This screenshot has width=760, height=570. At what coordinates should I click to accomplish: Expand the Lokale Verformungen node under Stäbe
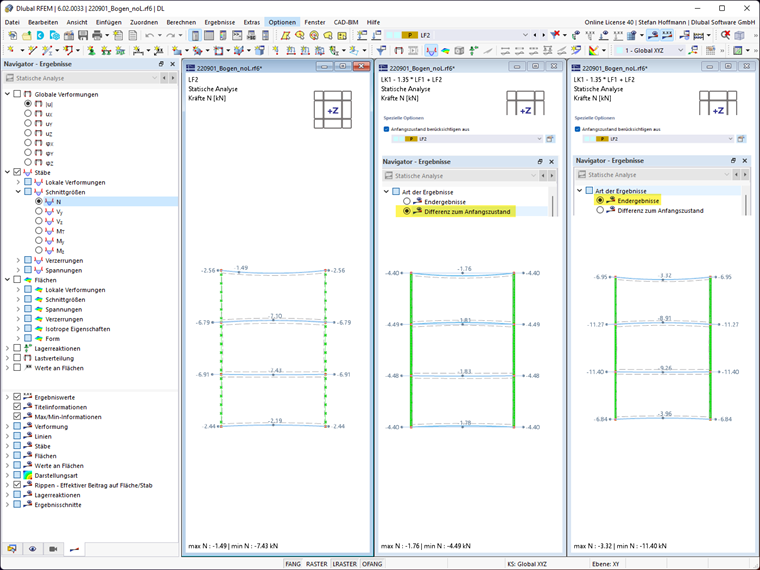tap(18, 182)
